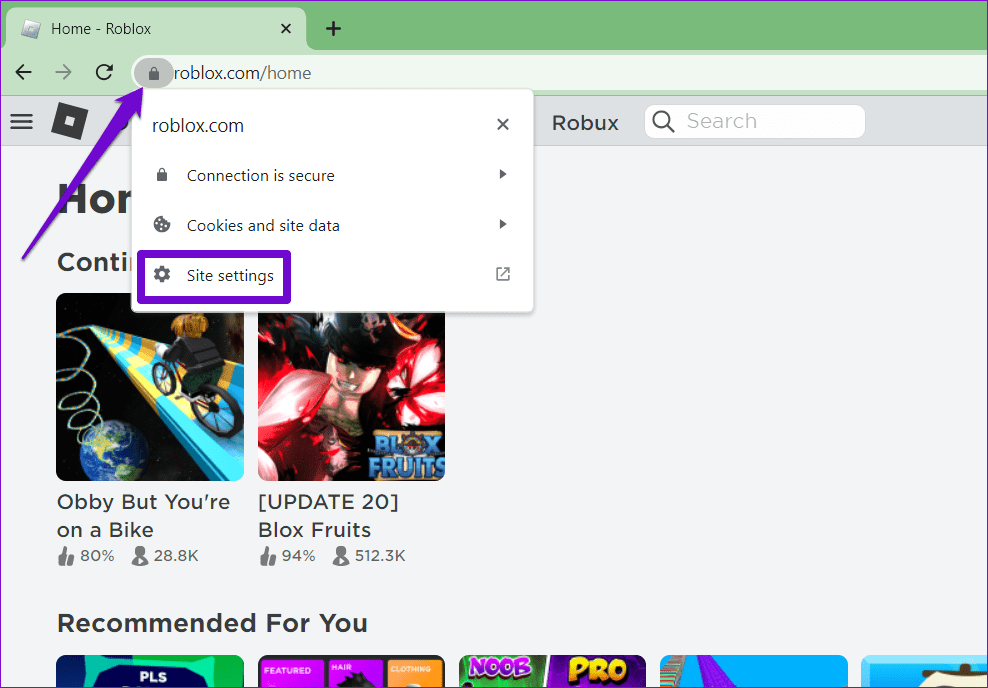Click the Site settings gear icon
Image resolution: width=988 pixels, height=688 pixels.
pyautogui.click(x=163, y=276)
